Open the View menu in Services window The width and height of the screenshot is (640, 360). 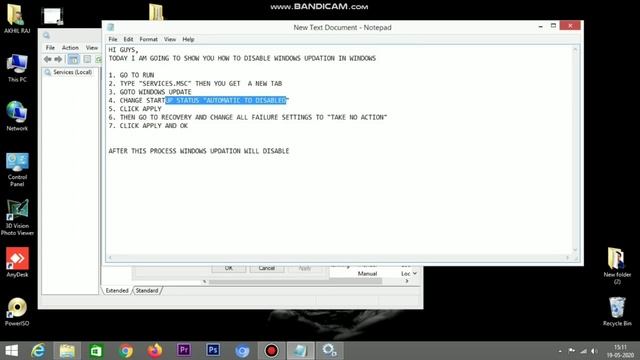[92, 48]
